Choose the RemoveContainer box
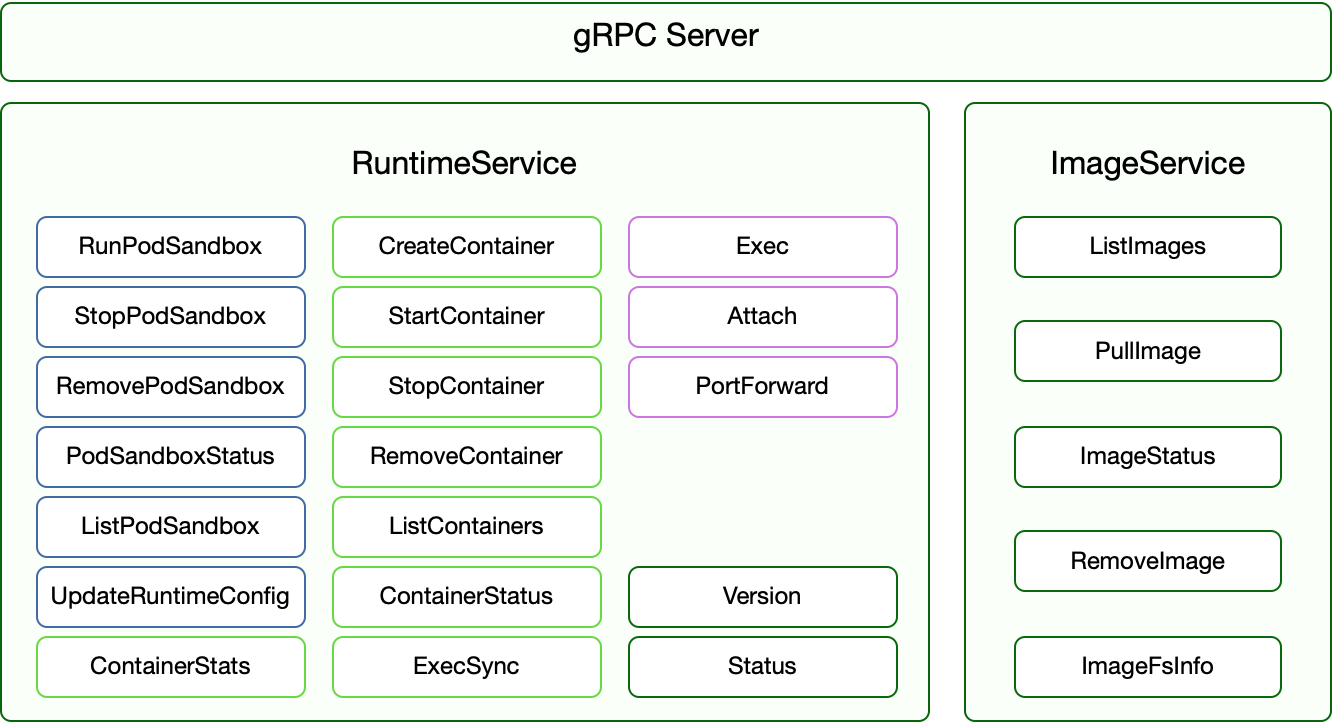Viewport: 1332px width, 722px height. click(x=467, y=457)
